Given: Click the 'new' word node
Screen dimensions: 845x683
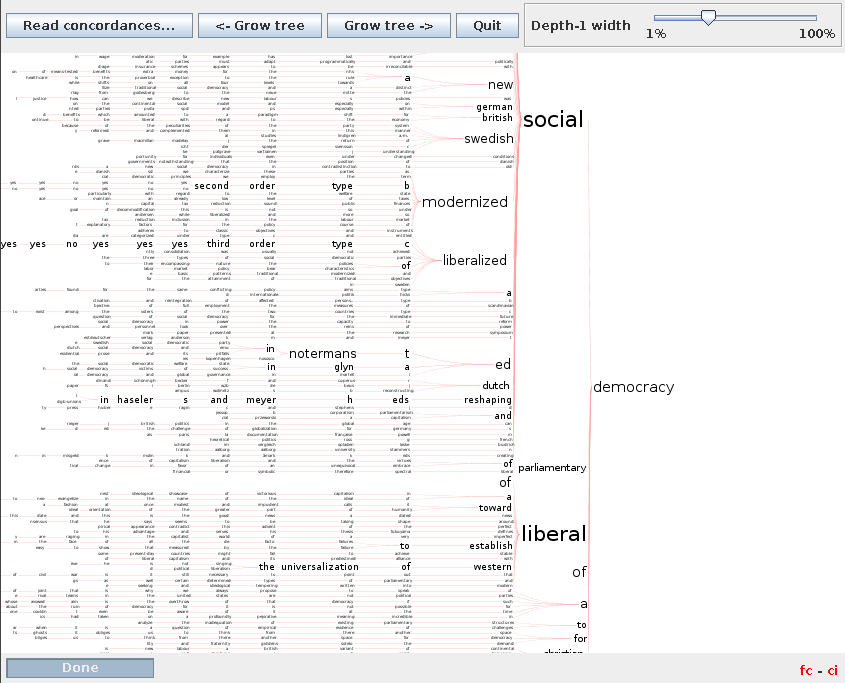Looking at the screenshot, I should click(501, 85).
